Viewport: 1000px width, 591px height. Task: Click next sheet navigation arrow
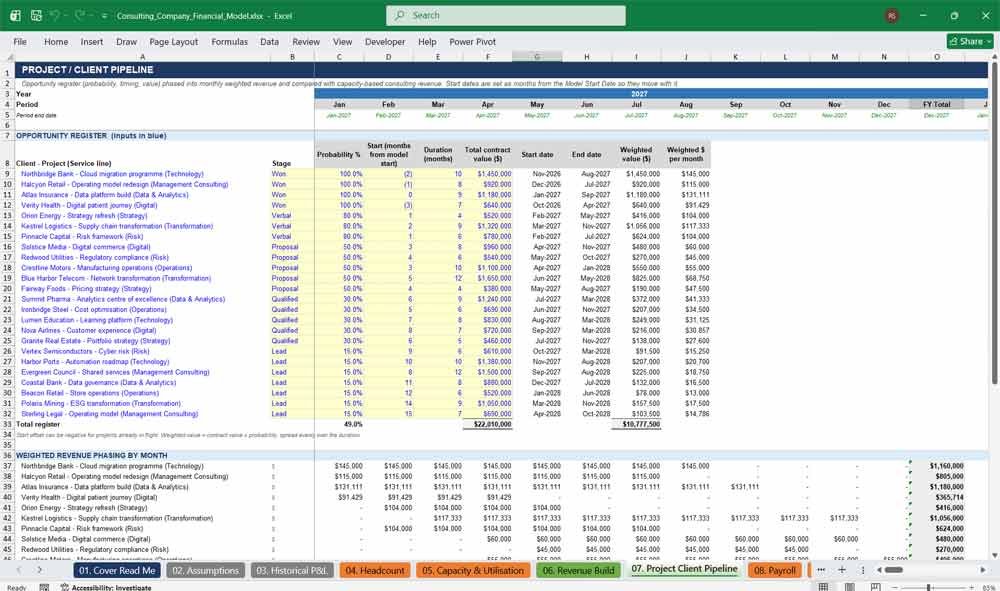(x=40, y=570)
